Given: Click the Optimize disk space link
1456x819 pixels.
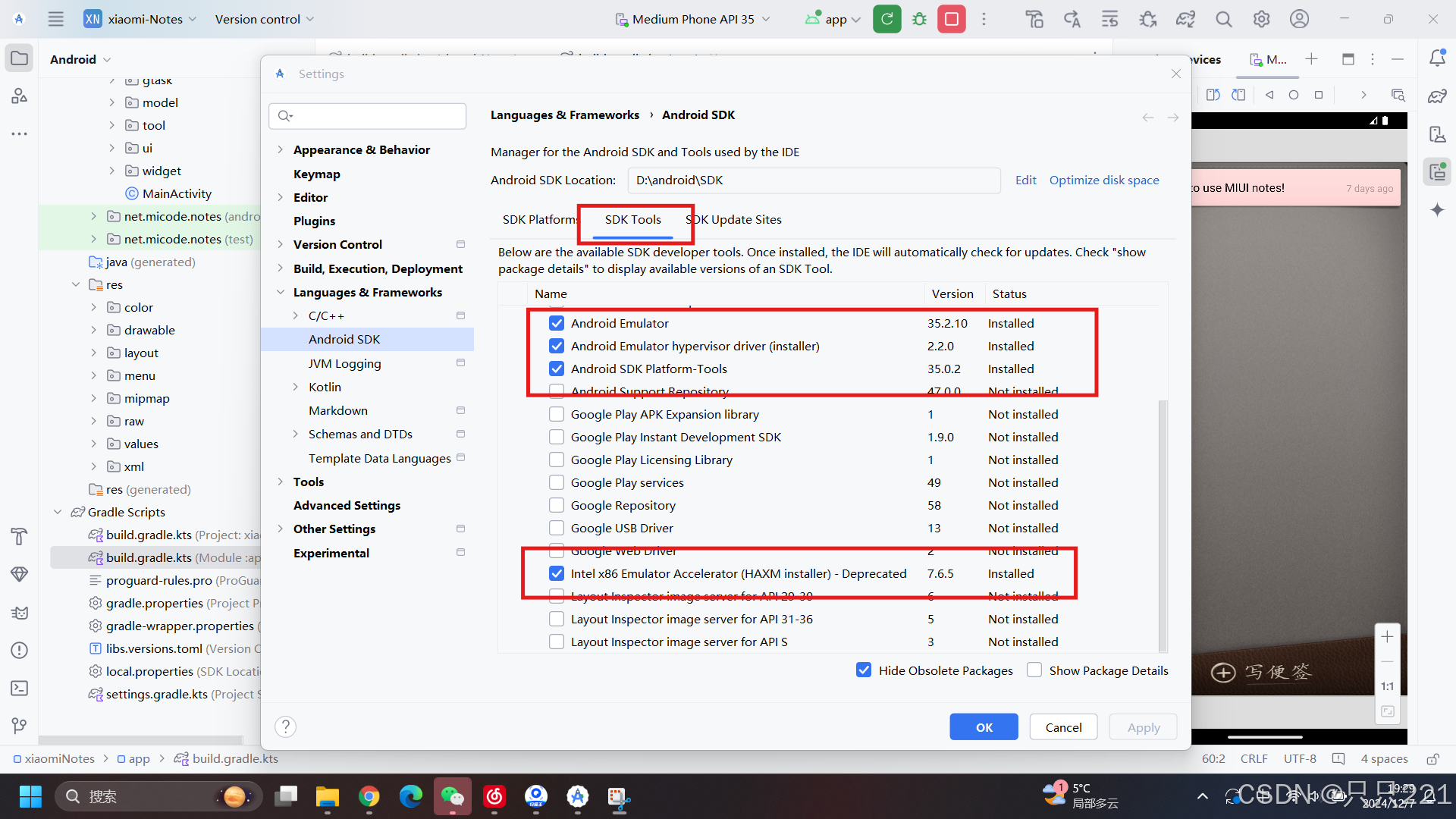Looking at the screenshot, I should tap(1104, 180).
